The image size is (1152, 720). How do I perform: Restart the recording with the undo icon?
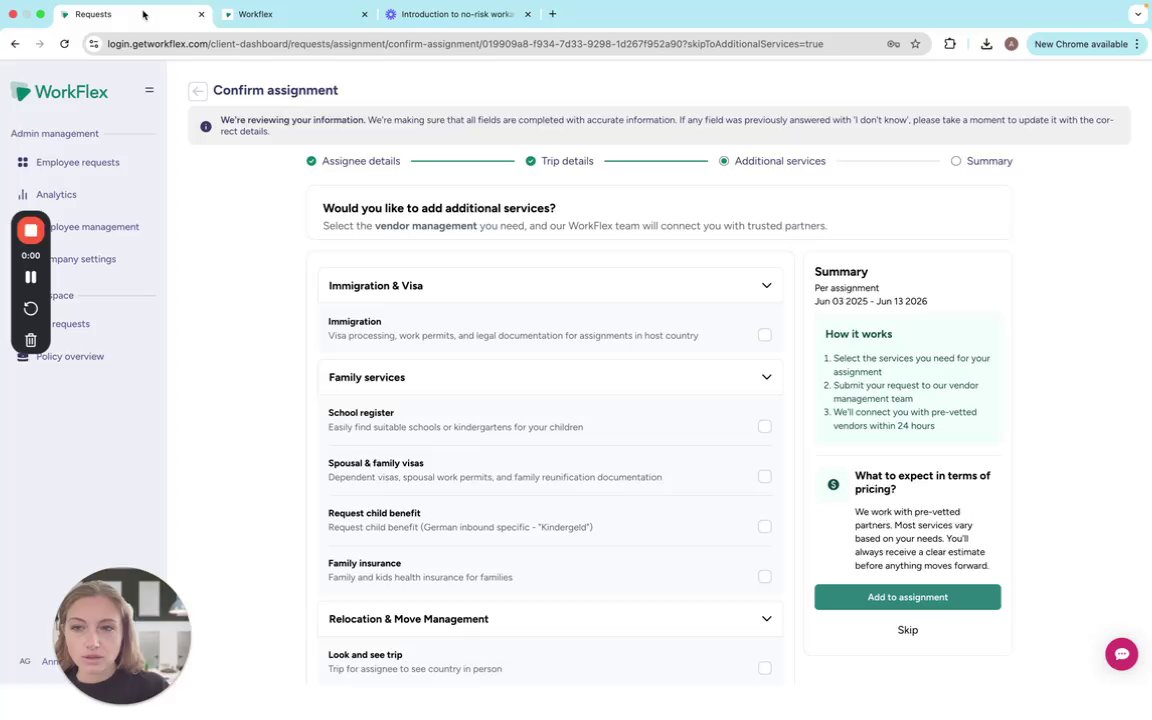tap(31, 308)
